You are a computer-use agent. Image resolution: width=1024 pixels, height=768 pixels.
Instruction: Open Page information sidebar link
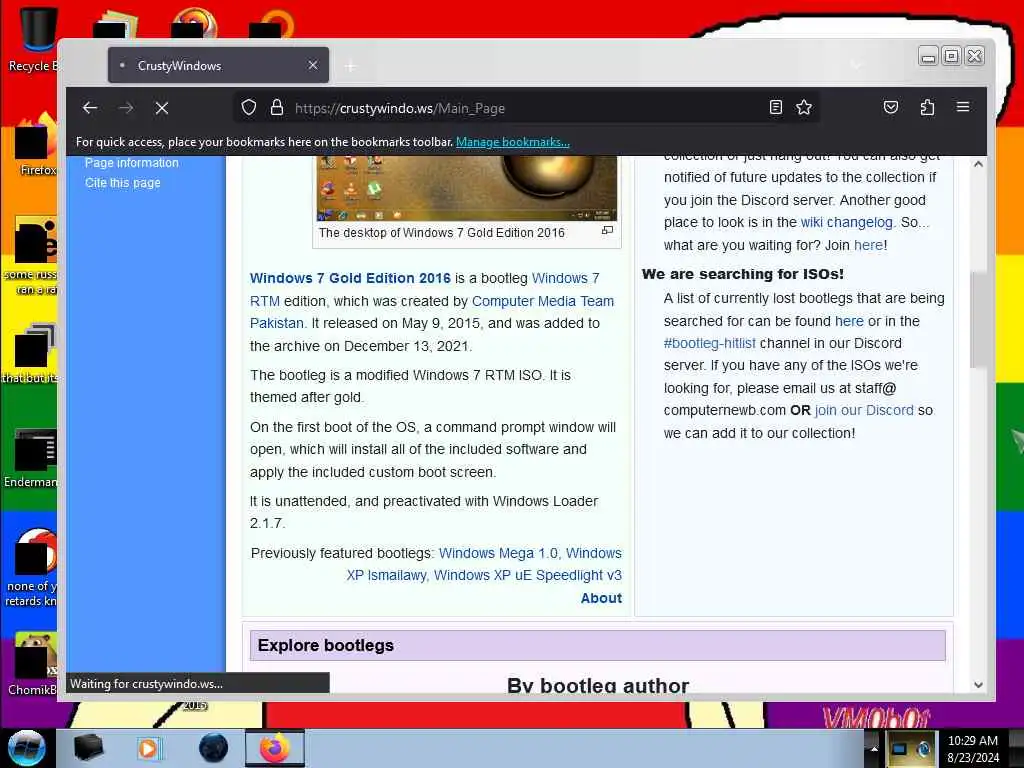(x=131, y=163)
